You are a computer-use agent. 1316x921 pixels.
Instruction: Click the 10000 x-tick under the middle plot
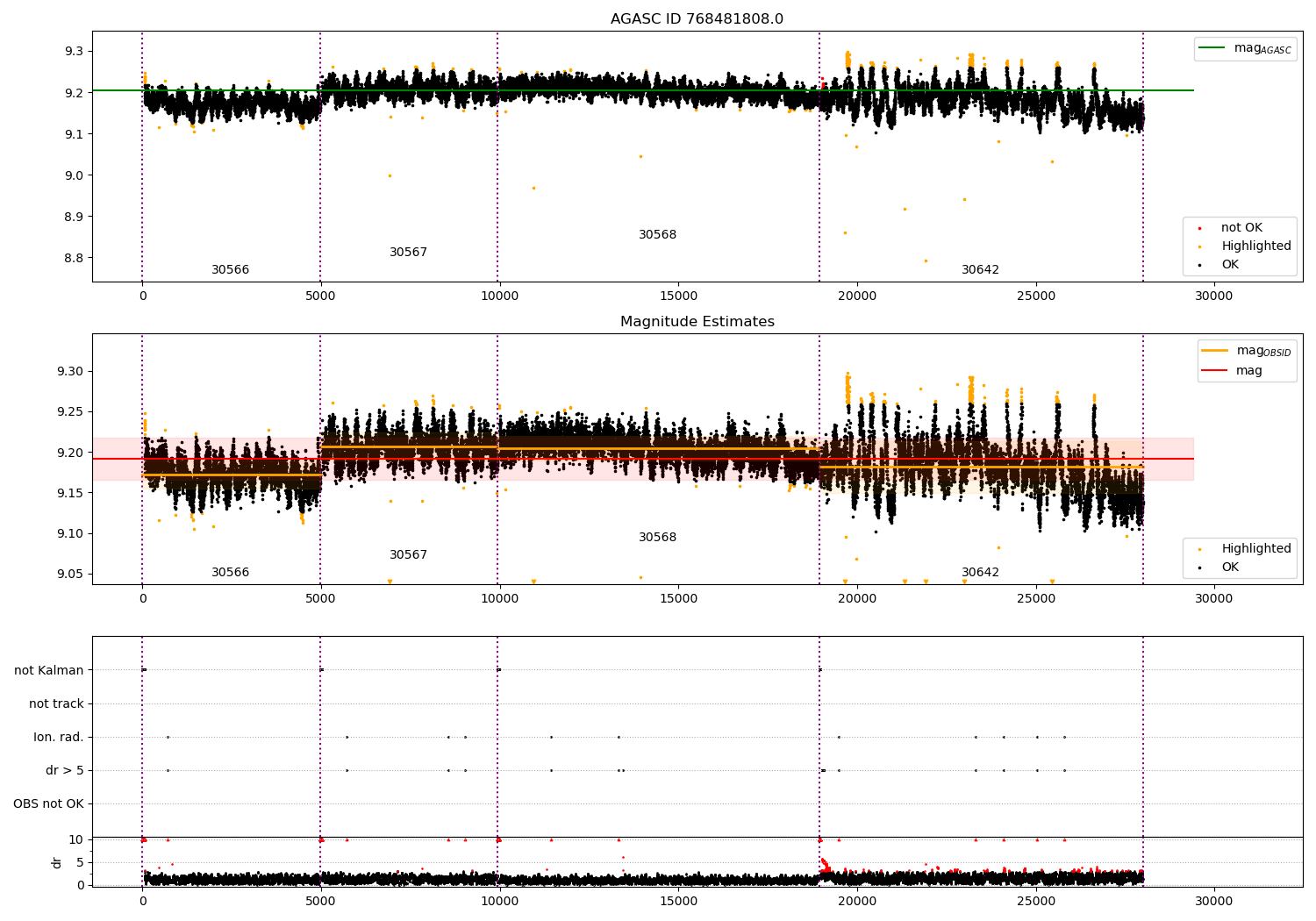pos(499,599)
